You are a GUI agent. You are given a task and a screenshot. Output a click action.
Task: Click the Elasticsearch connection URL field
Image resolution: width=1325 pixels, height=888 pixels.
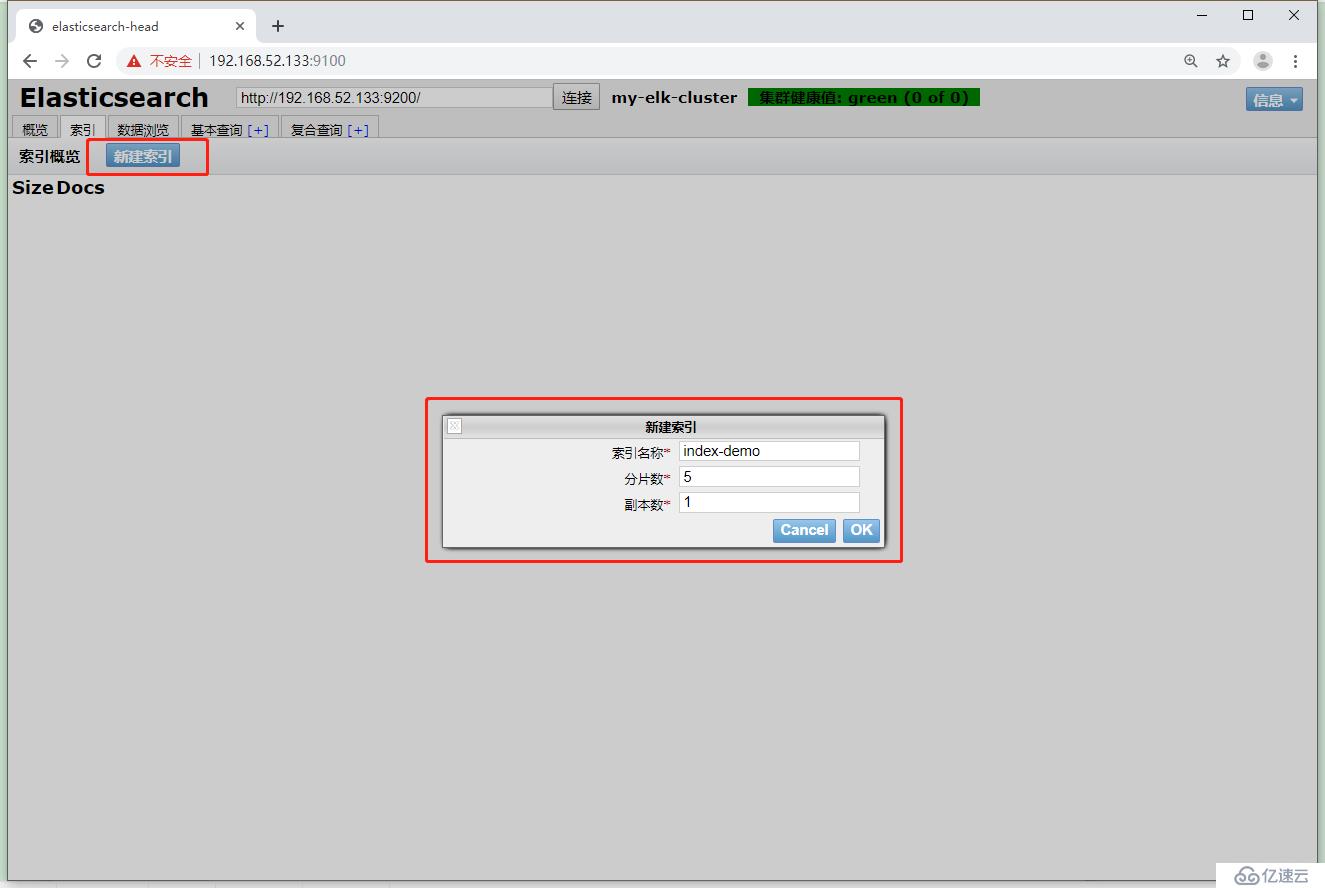394,97
